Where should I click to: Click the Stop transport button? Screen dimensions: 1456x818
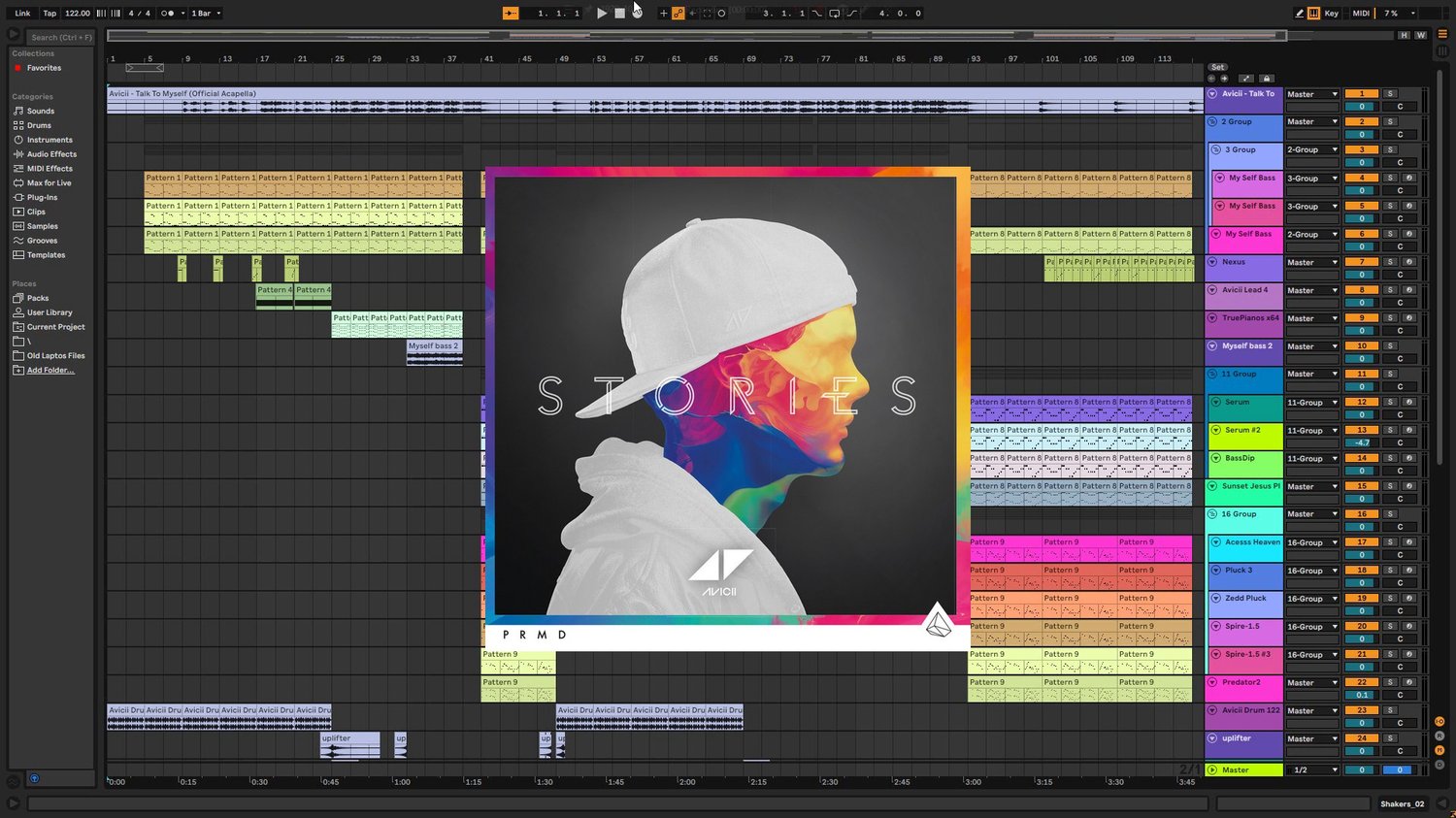(x=619, y=14)
